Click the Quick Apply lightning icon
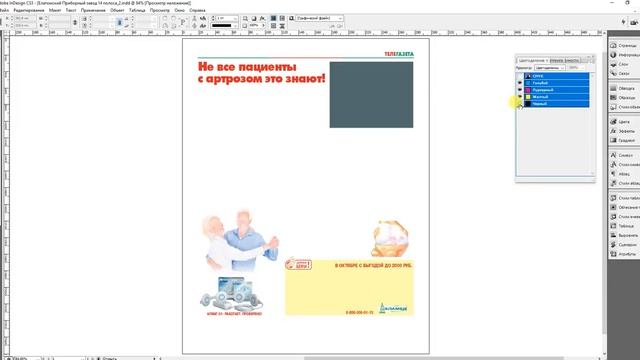The width and height of the screenshot is (640, 360). (x=623, y=22)
